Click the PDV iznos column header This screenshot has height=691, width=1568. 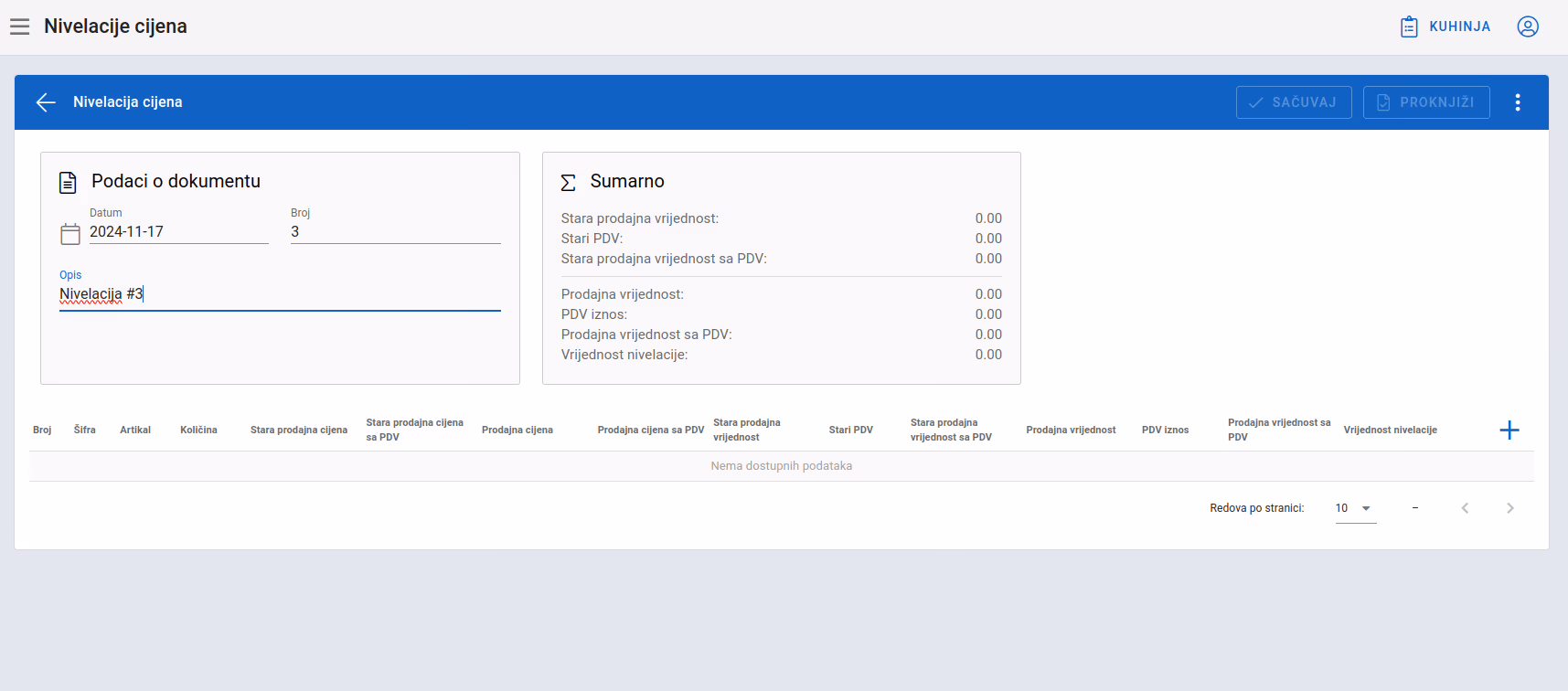coord(1166,430)
